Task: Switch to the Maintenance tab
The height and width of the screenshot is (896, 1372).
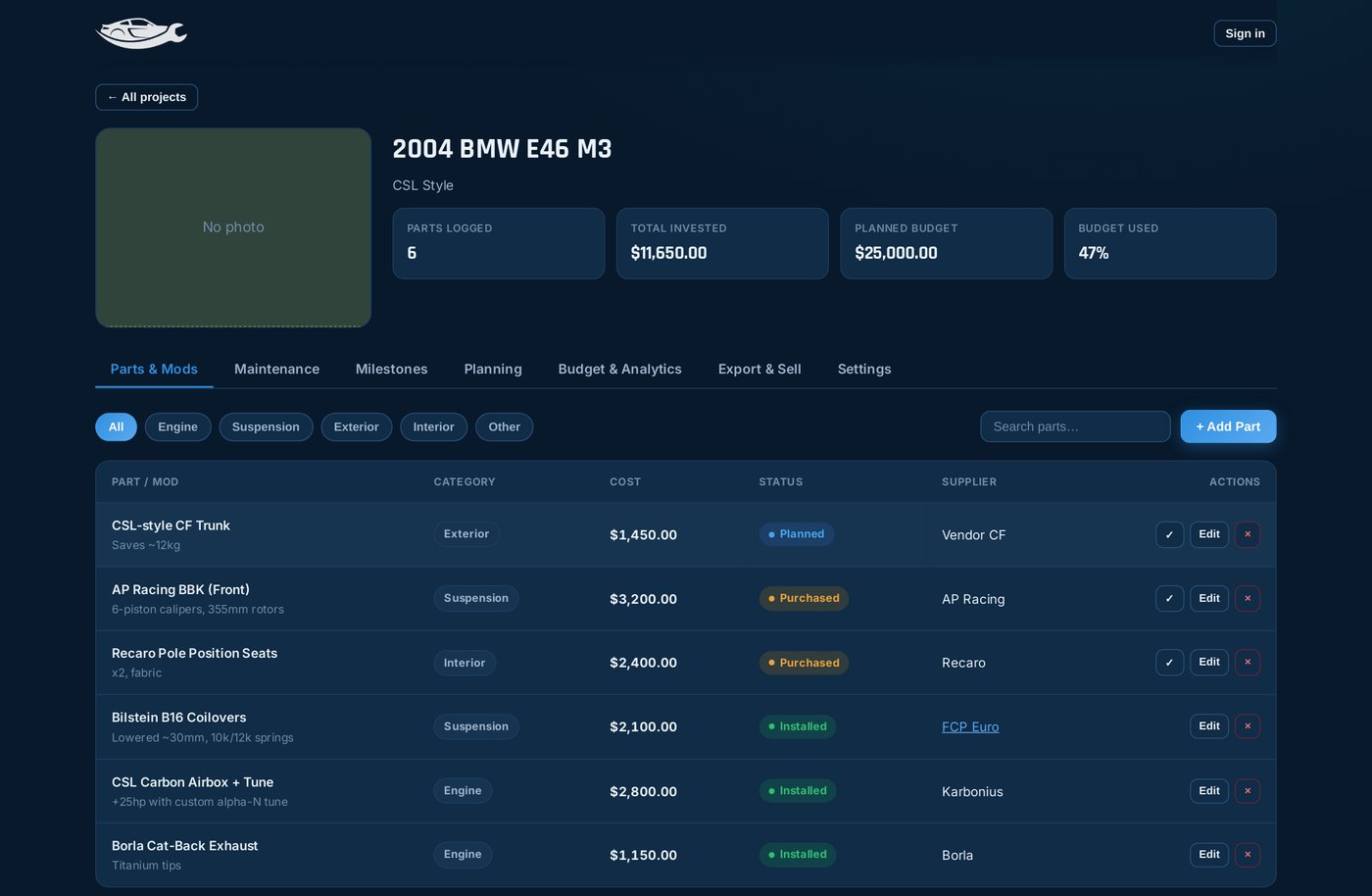Action: coord(276,369)
